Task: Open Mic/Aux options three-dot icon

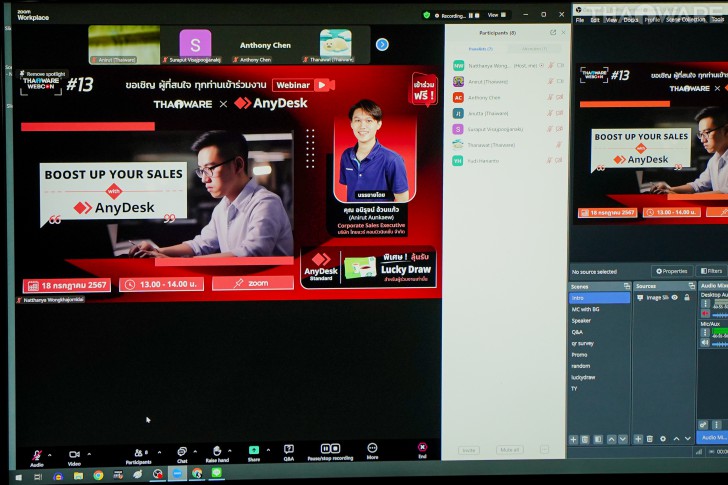Action: pyautogui.click(x=705, y=332)
